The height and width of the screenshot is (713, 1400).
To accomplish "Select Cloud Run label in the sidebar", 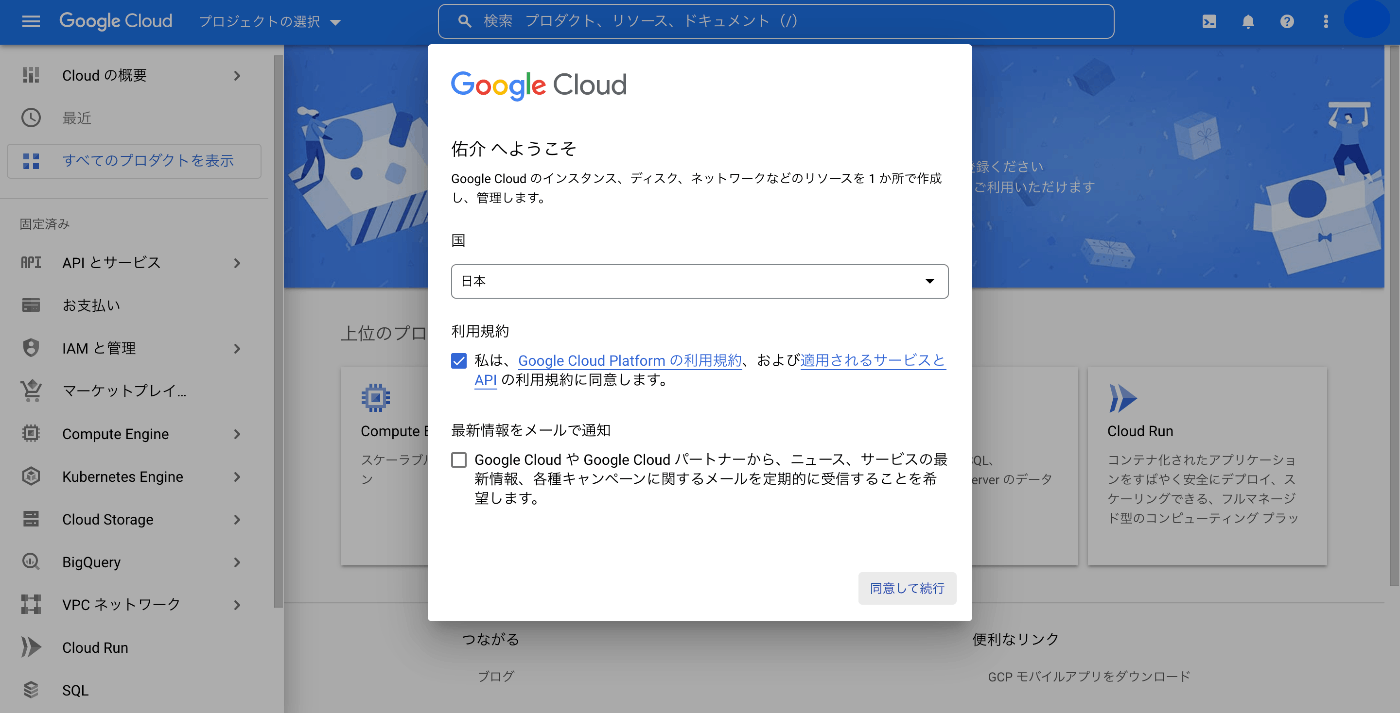I will [95, 648].
